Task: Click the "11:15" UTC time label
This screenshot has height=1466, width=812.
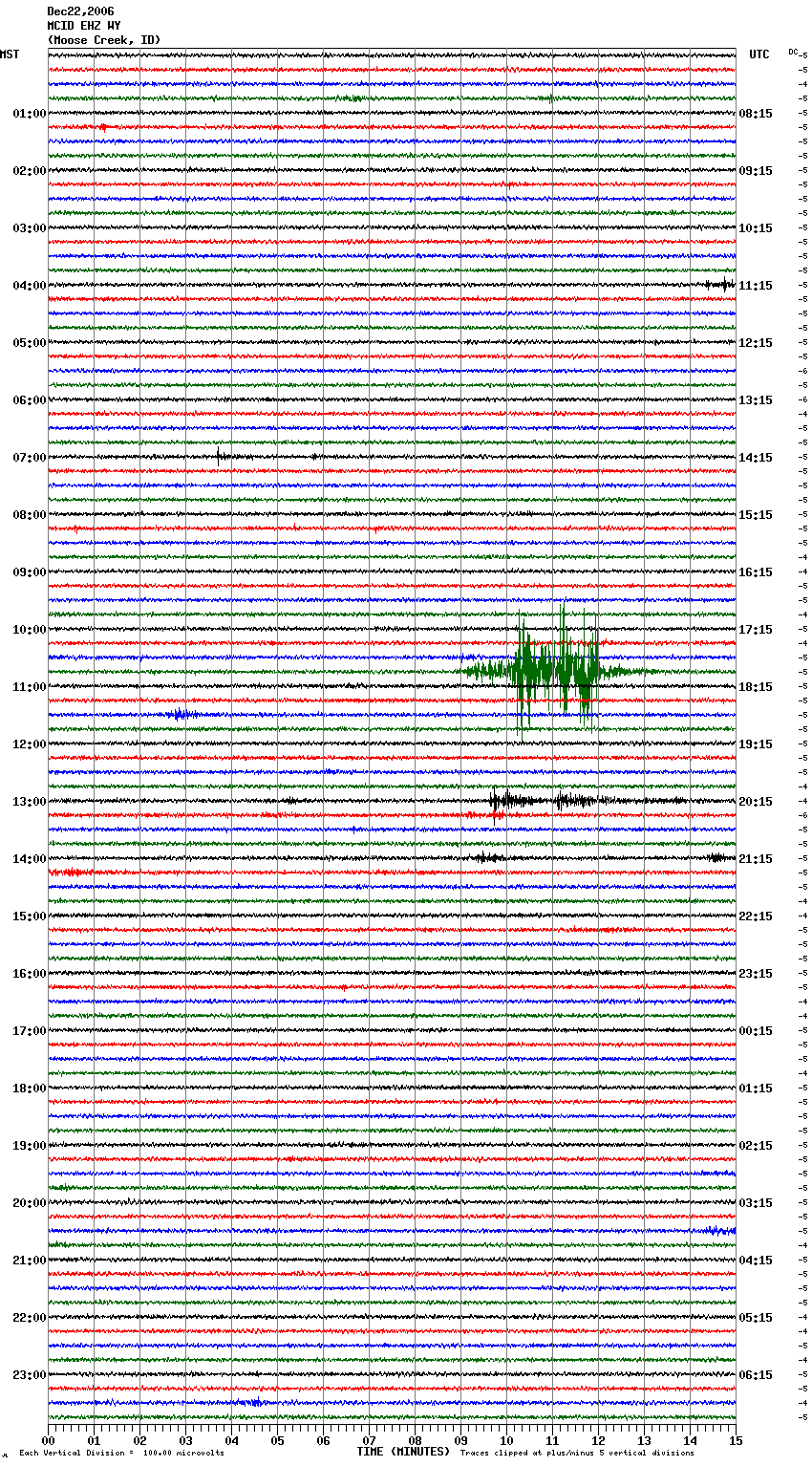Action: click(x=756, y=286)
